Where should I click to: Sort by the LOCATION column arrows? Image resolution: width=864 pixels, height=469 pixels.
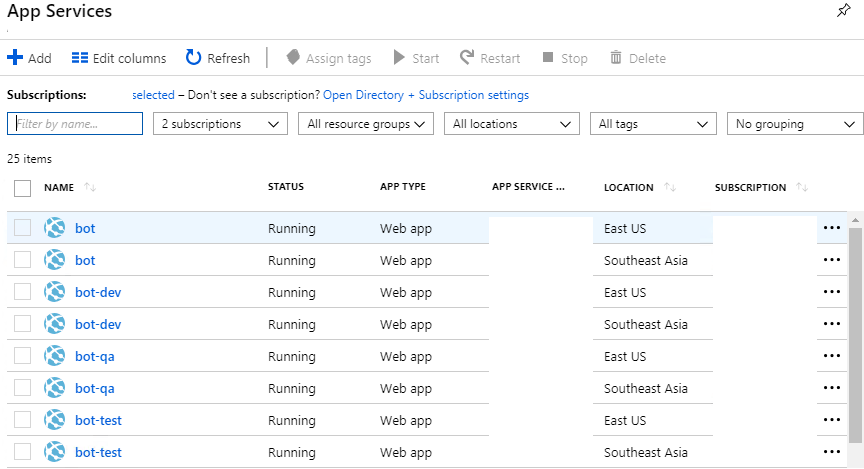670,187
